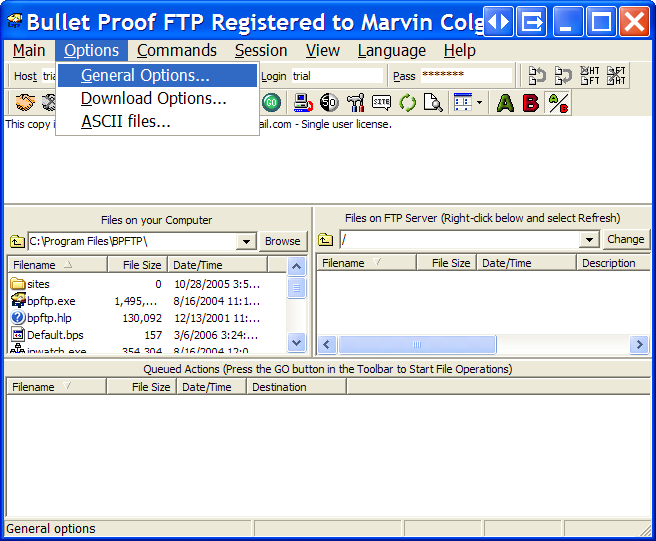Open the Commands menu
Viewport: 656px width, 541px height.
tap(176, 50)
